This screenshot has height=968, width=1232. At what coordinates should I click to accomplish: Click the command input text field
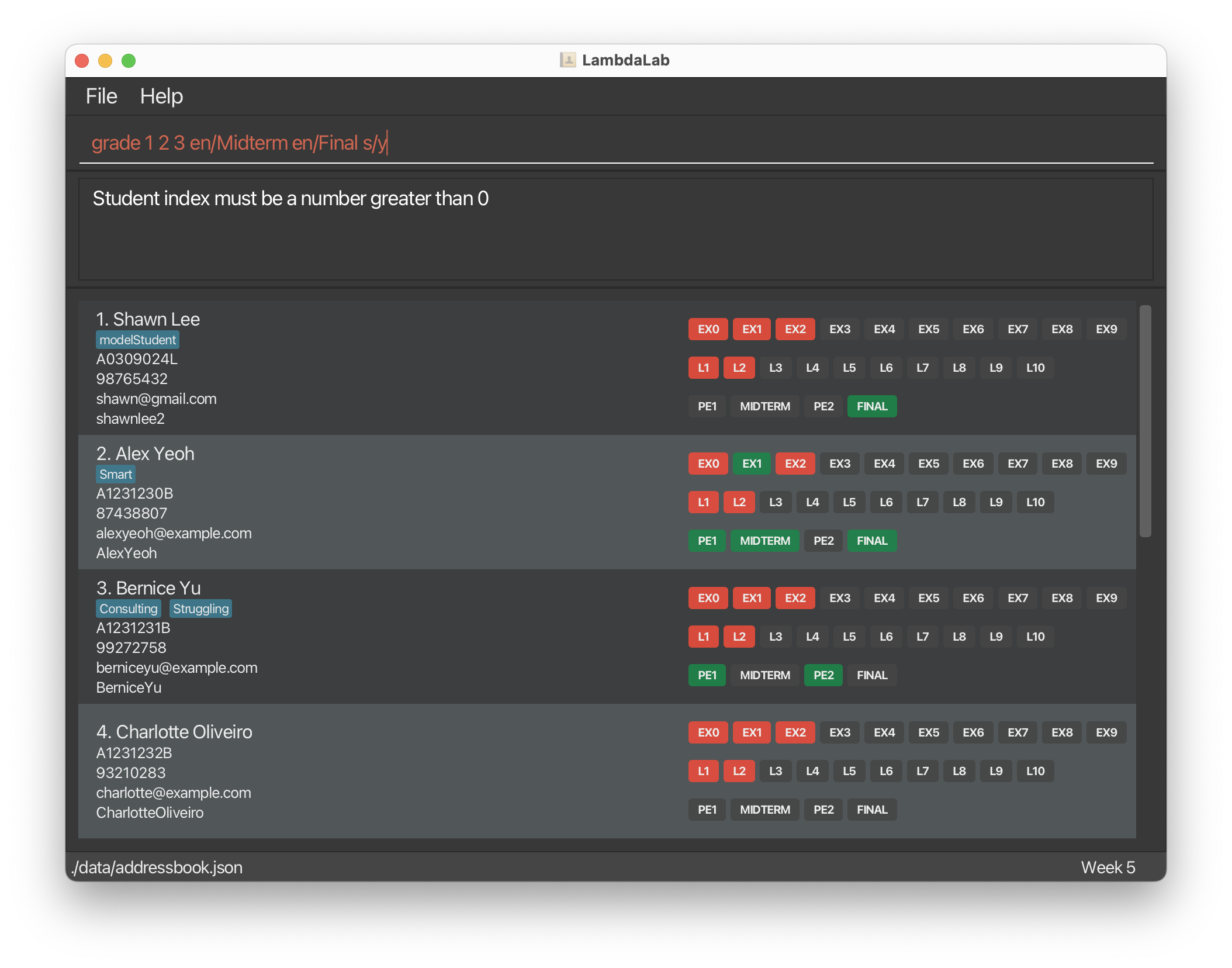coord(615,143)
